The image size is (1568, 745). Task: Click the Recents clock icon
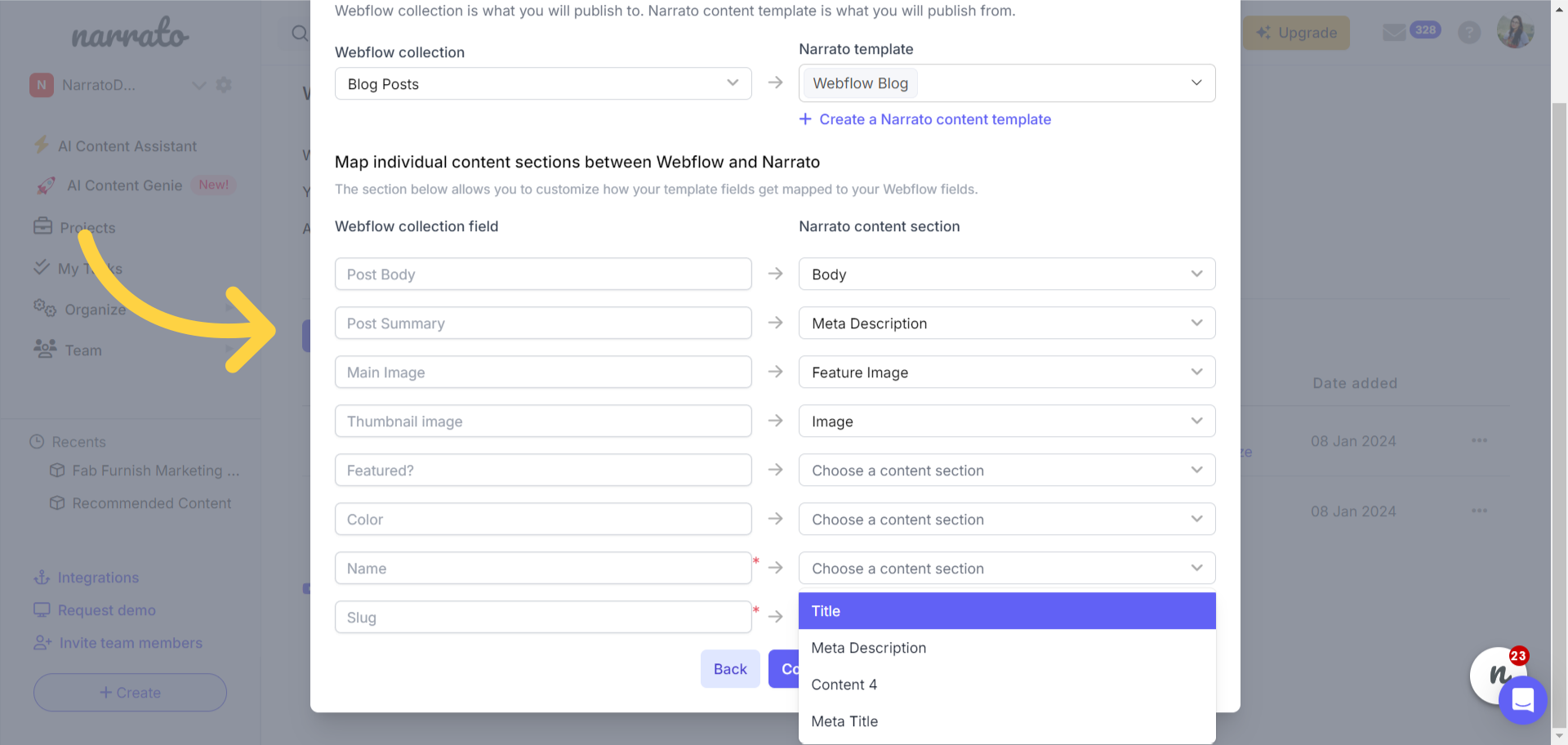[x=37, y=442]
